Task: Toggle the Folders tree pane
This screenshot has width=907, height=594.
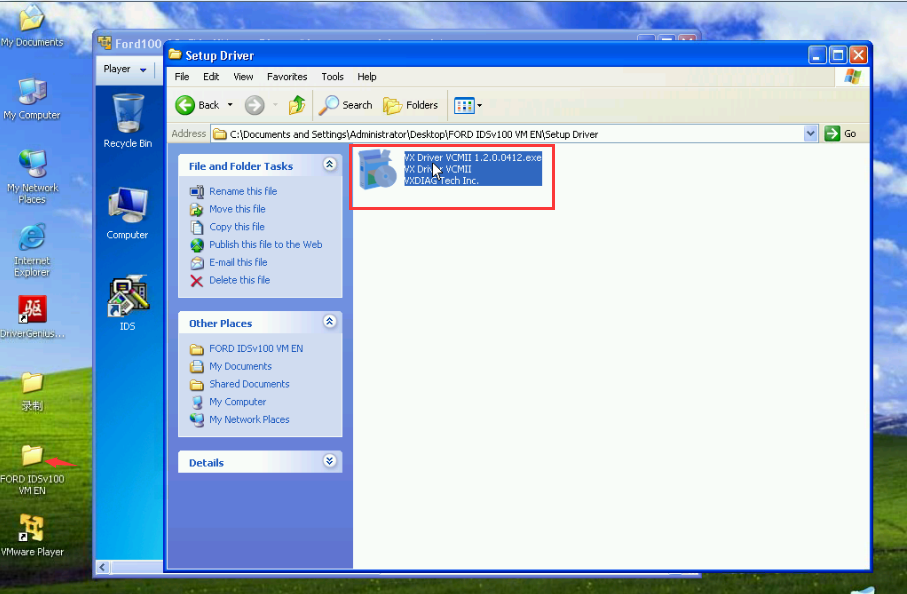Action: [x=411, y=105]
